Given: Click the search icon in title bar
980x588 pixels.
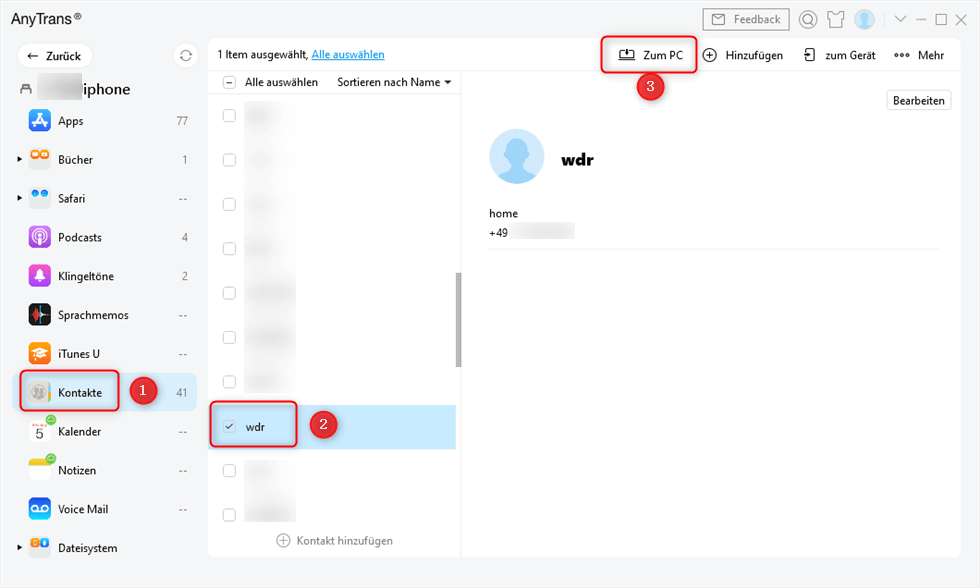Looking at the screenshot, I should [808, 20].
